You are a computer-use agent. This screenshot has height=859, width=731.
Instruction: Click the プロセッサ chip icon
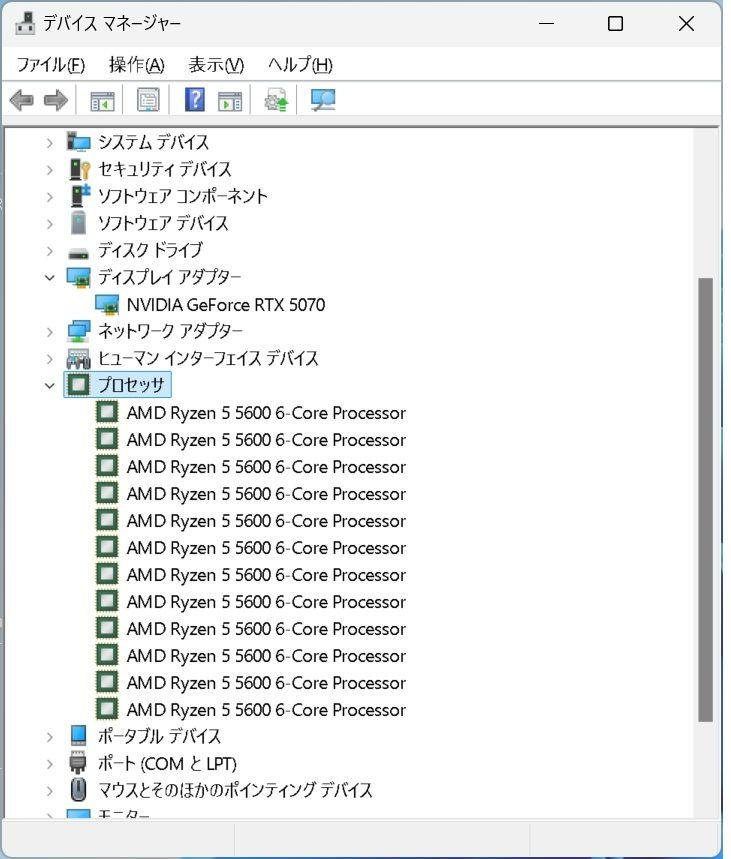[78, 385]
